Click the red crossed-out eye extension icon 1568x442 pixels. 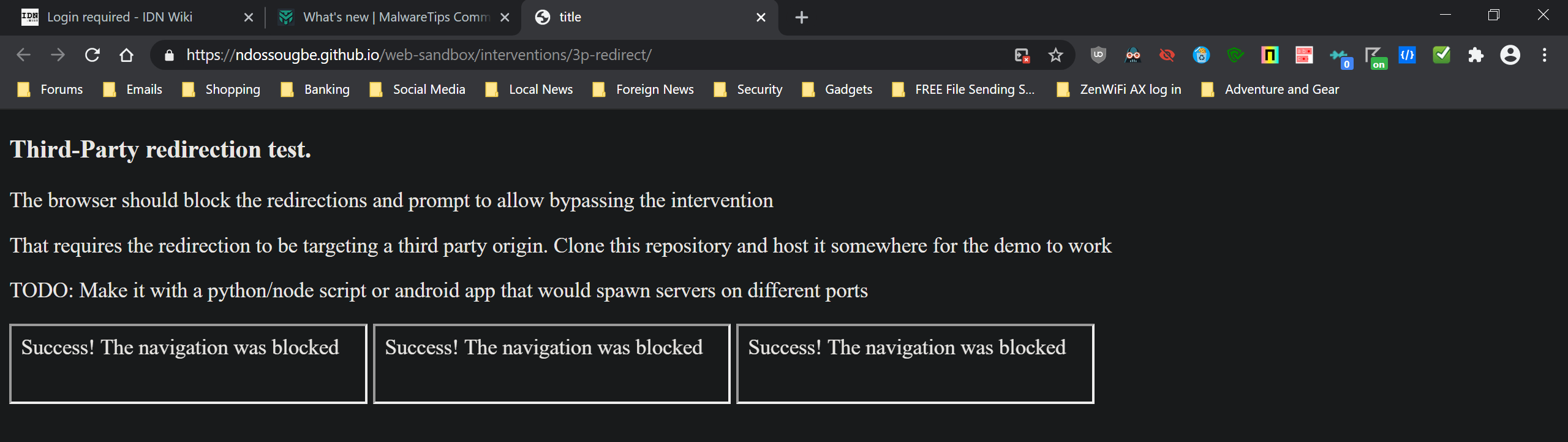pyautogui.click(x=1167, y=55)
